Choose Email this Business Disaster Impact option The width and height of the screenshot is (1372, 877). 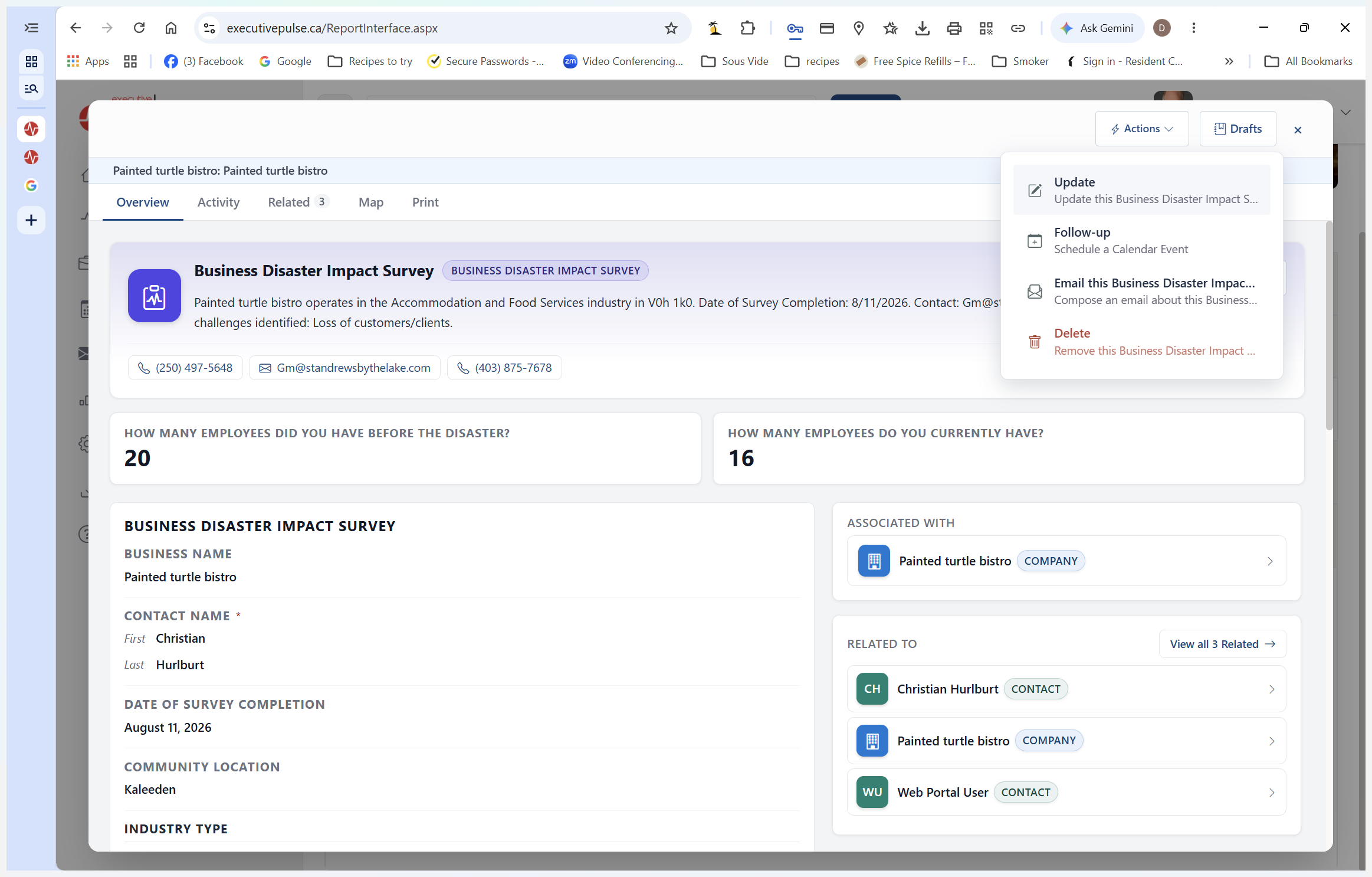click(1141, 292)
